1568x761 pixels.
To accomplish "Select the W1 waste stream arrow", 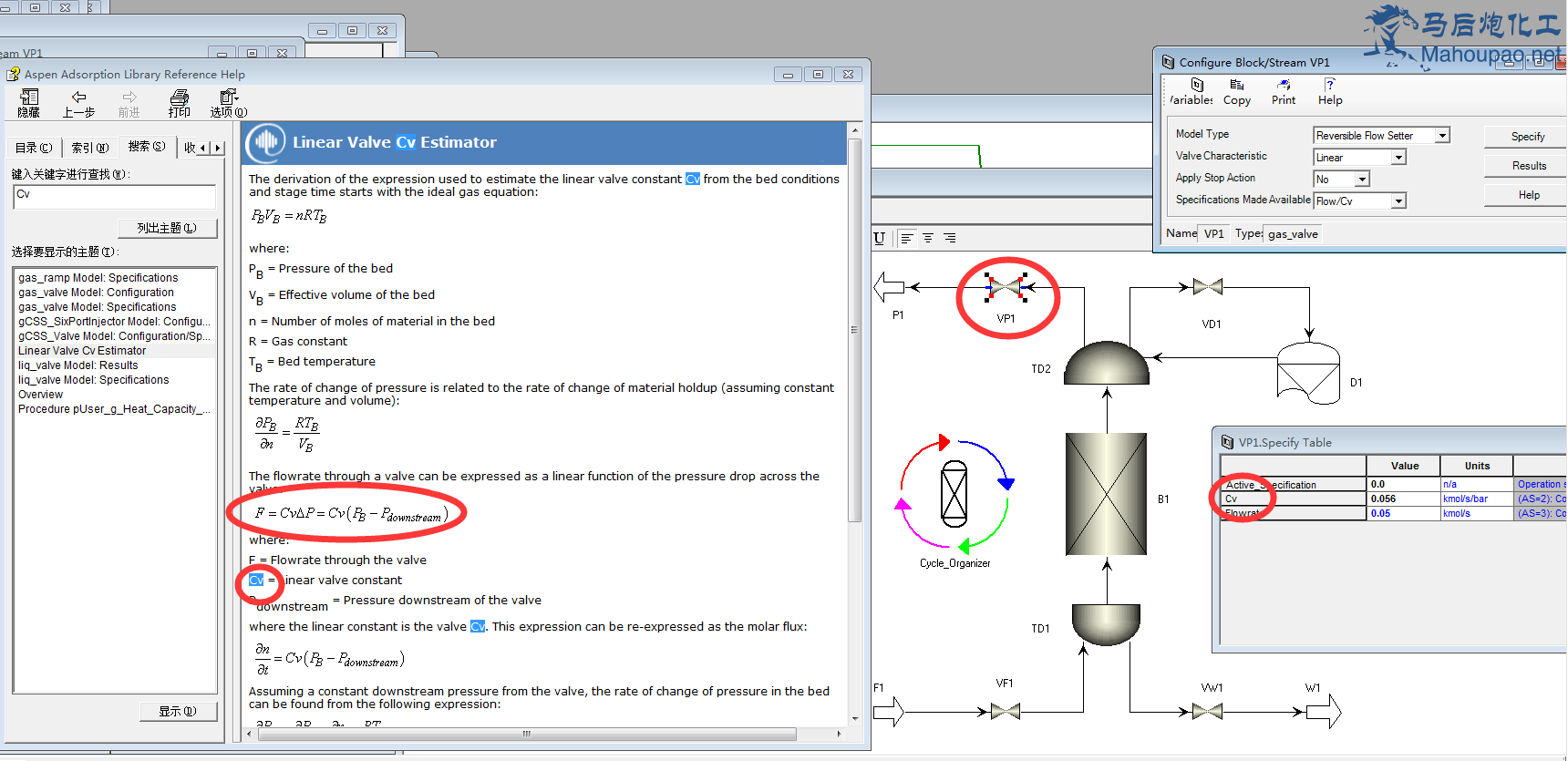I will tap(1326, 711).
